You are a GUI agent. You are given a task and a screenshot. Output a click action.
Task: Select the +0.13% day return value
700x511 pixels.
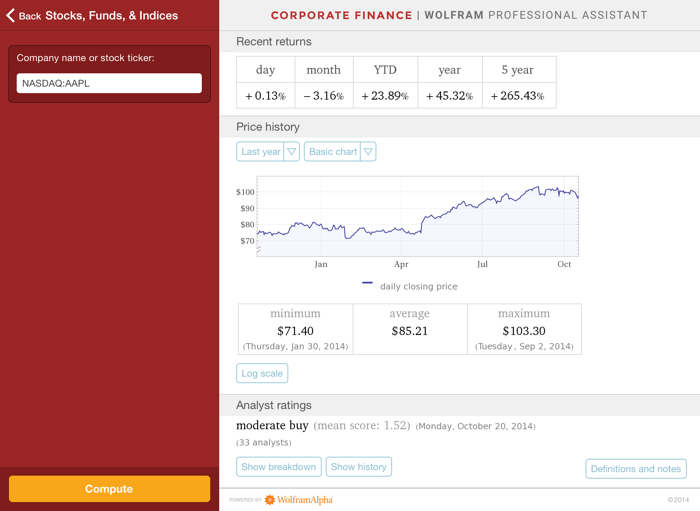coord(265,96)
